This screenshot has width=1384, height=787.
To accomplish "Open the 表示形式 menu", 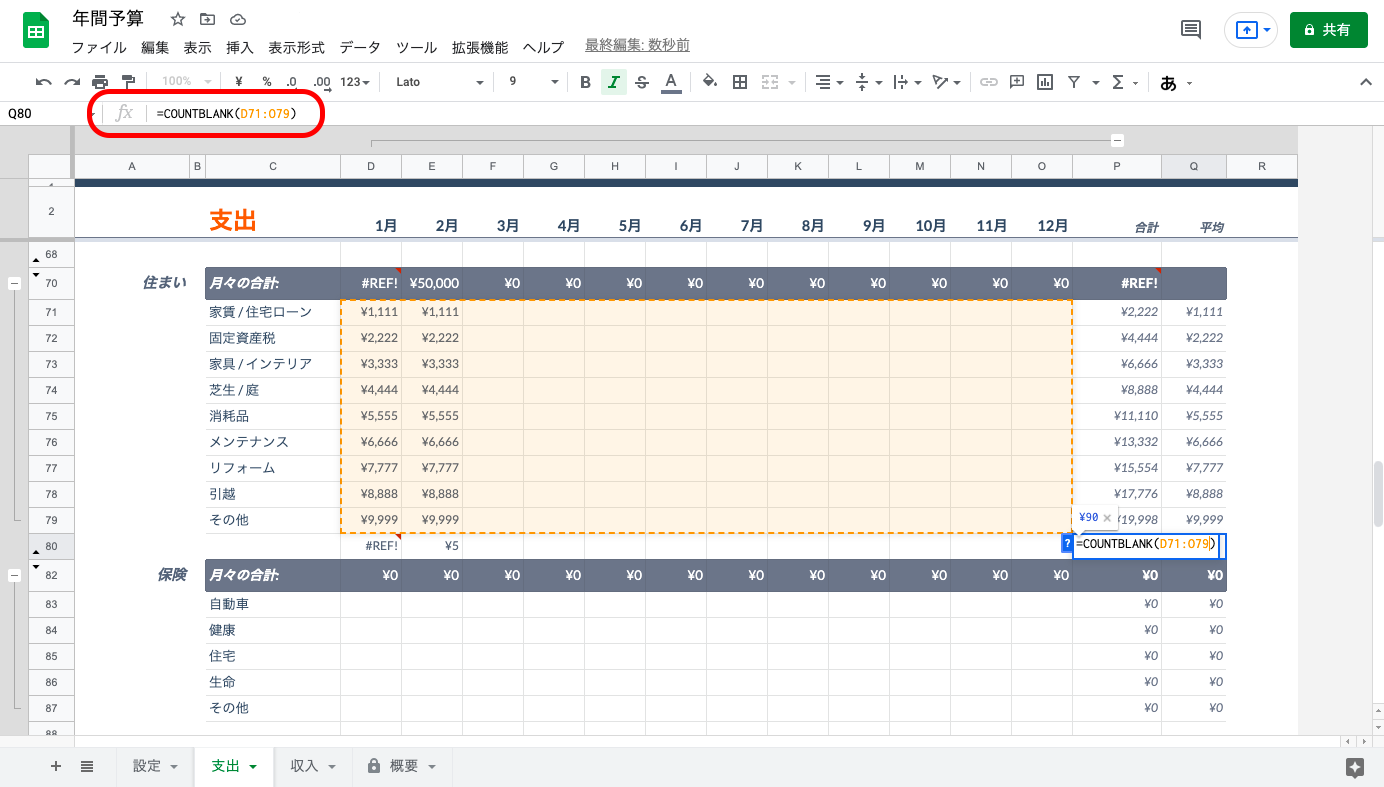I will [x=297, y=47].
